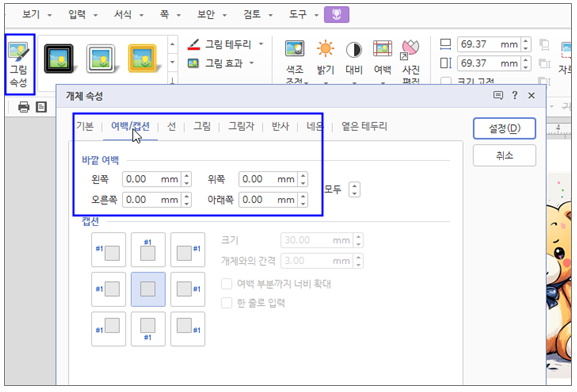577x392 pixels.
Task: Select caption position top-center
Action: [x=148, y=250]
